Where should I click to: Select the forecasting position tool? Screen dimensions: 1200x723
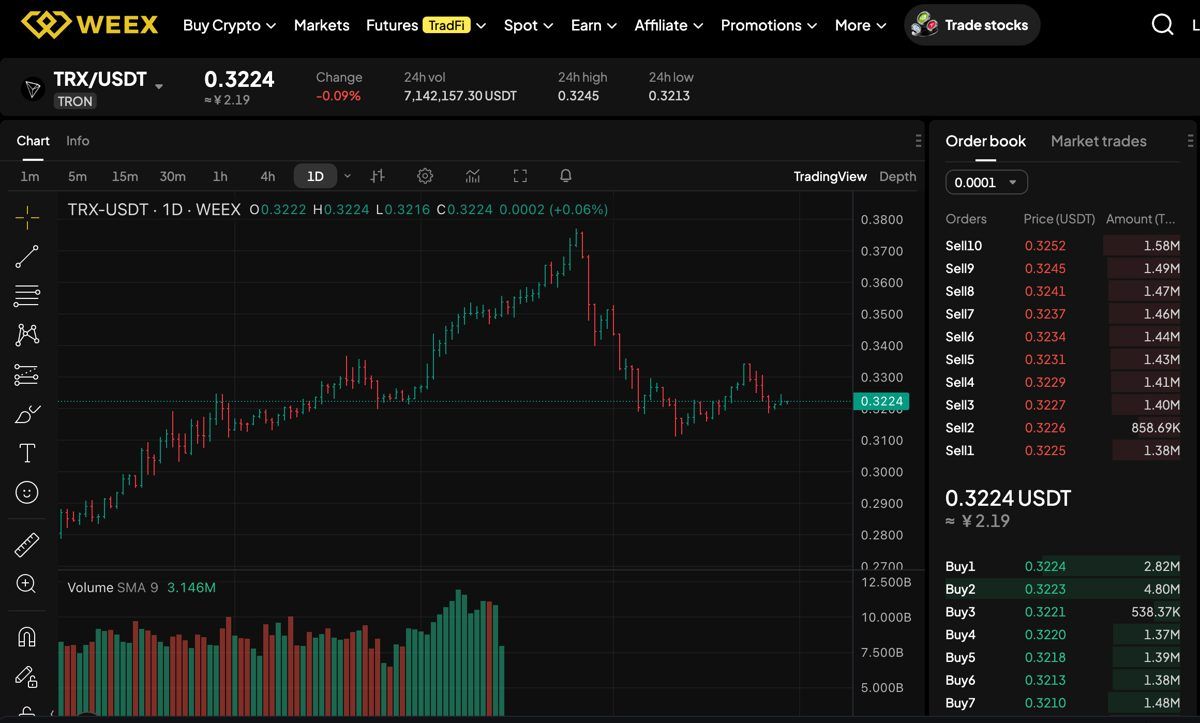coord(27,374)
